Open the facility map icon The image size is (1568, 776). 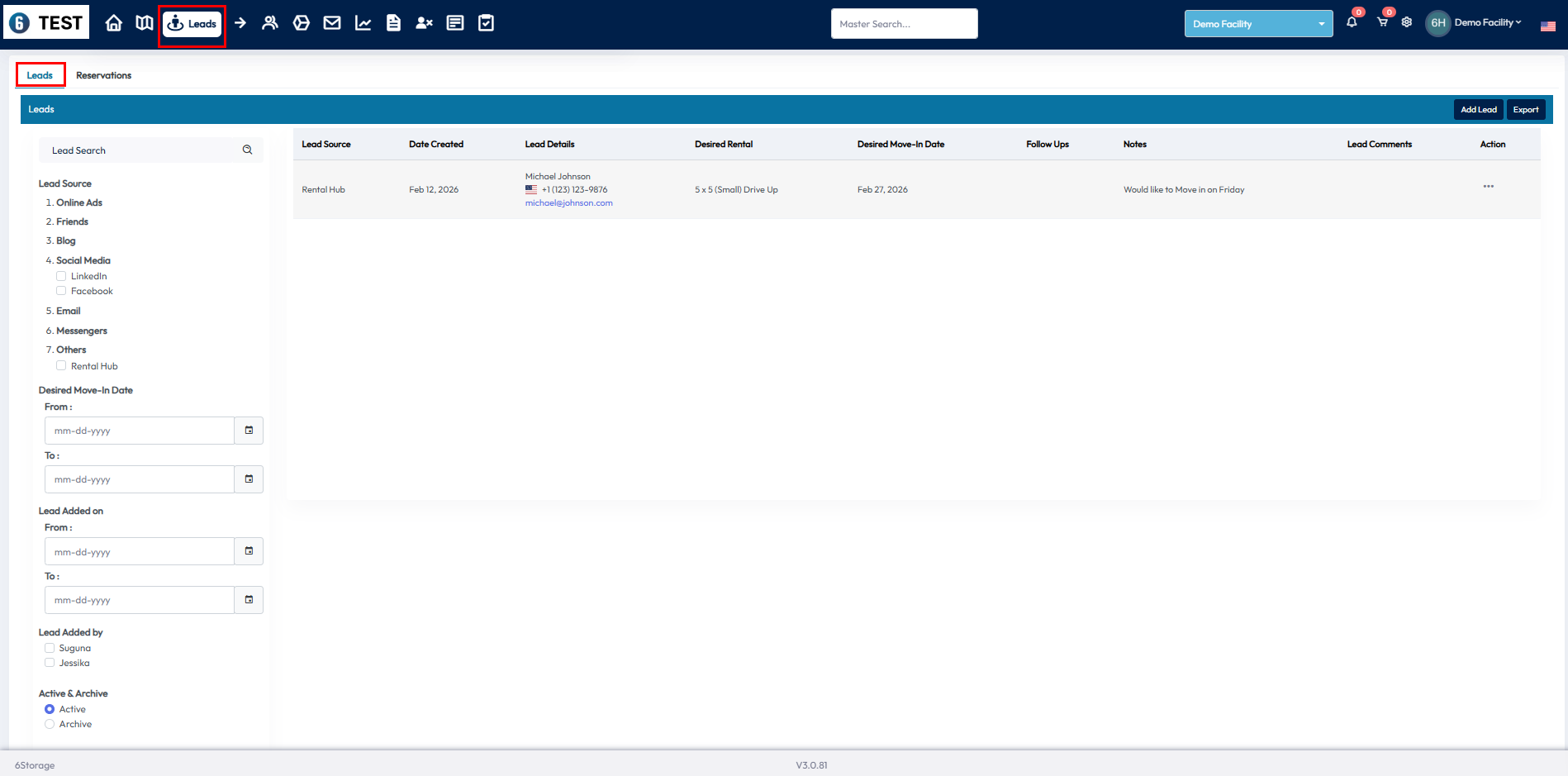(145, 23)
